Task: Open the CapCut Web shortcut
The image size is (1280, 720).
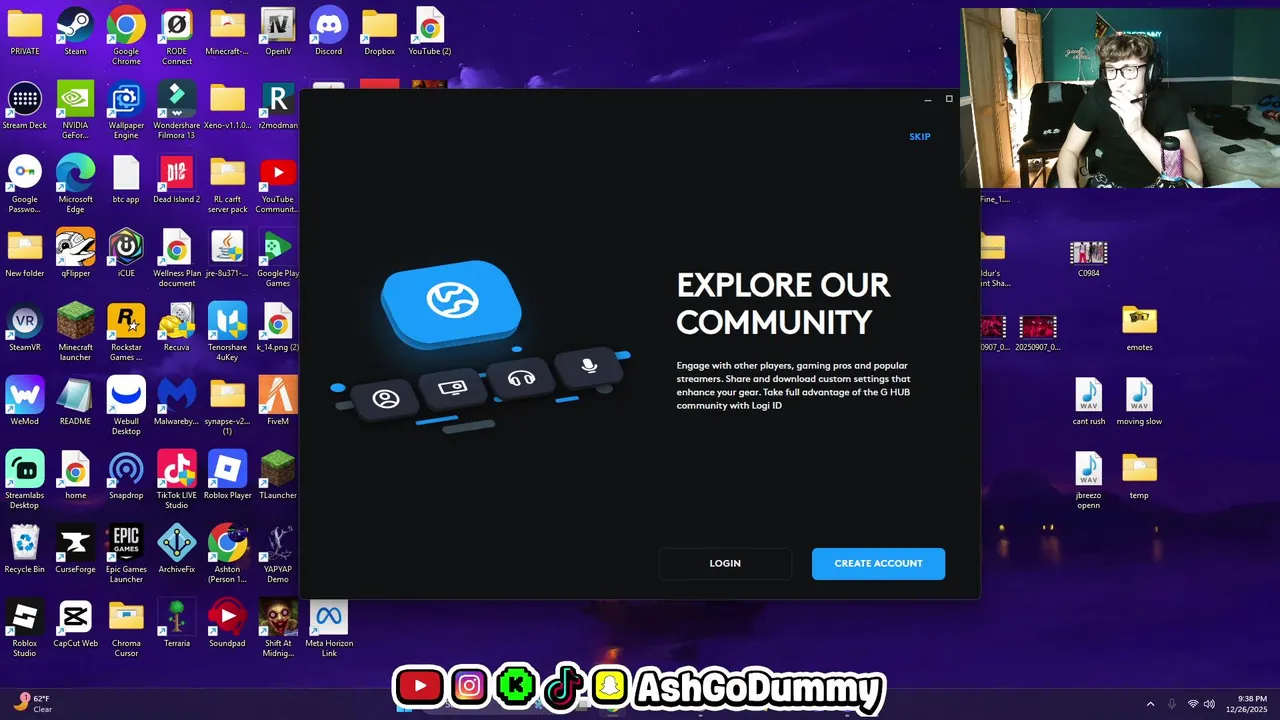Action: tap(75, 623)
